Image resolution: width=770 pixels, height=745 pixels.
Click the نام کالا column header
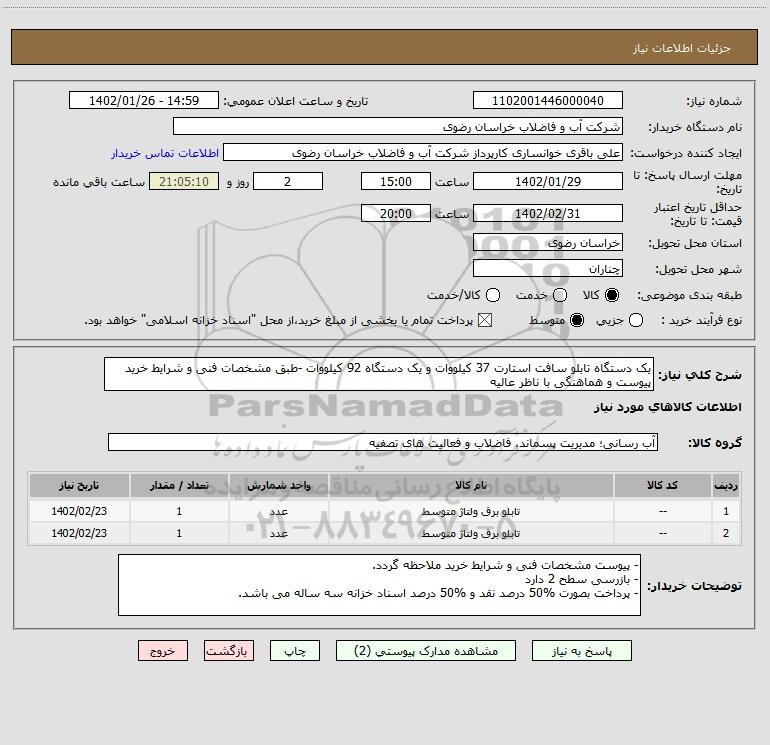[470, 485]
